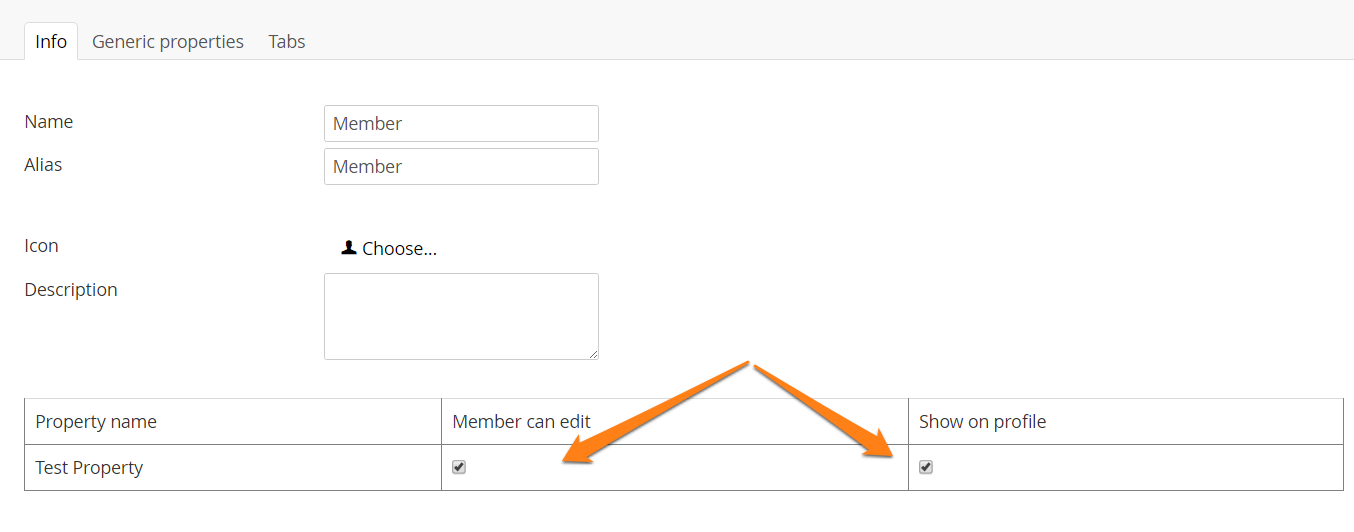Click the Description textarea resize grip
1354x532 pixels.
(x=593, y=354)
